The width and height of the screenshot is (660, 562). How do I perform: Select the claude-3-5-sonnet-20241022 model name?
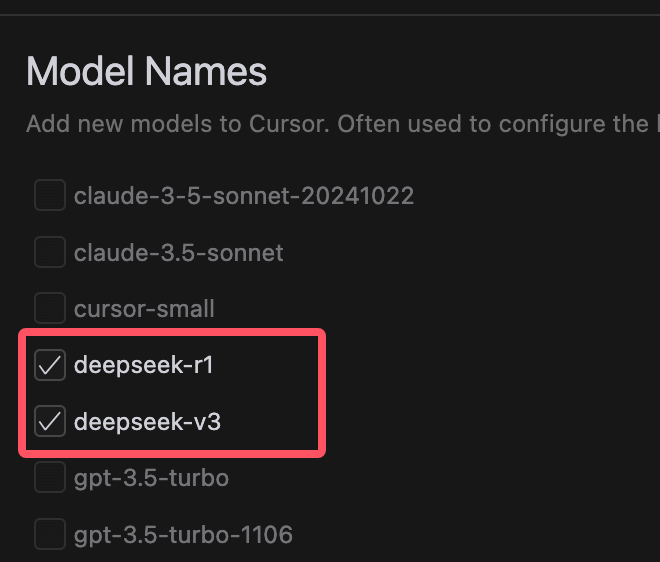[x=244, y=196]
